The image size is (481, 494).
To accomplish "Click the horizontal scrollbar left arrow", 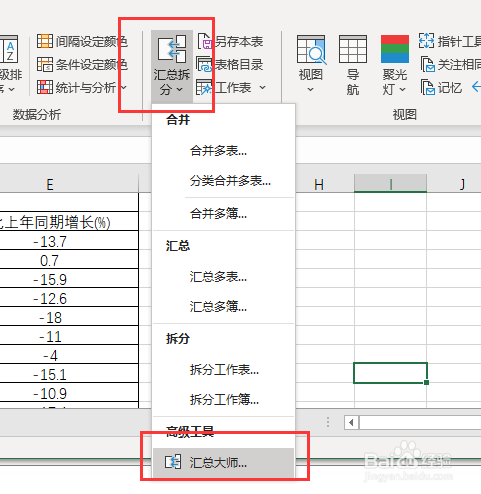I will coord(351,423).
